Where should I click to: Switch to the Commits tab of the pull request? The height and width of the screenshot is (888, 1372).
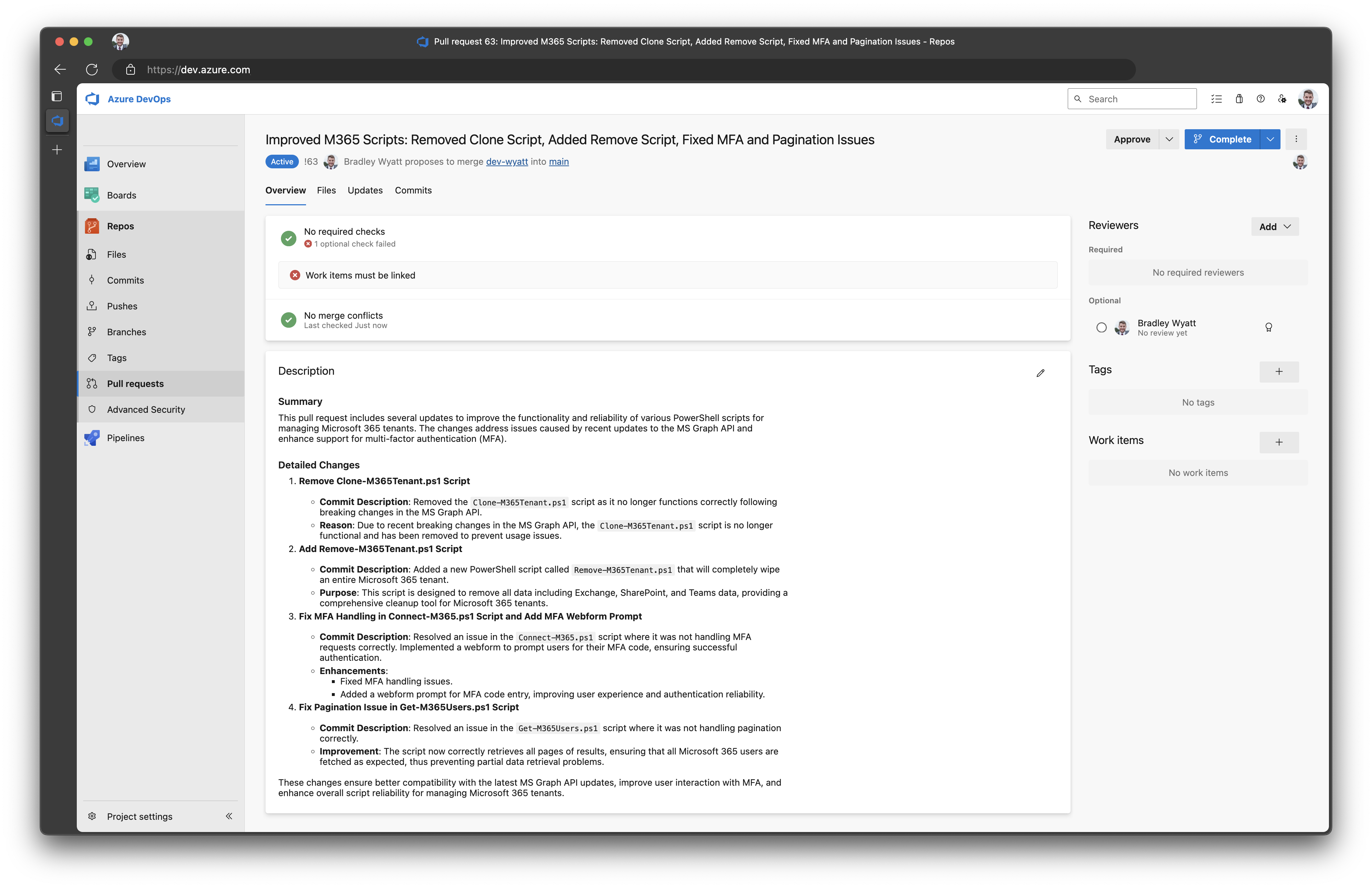(x=413, y=190)
